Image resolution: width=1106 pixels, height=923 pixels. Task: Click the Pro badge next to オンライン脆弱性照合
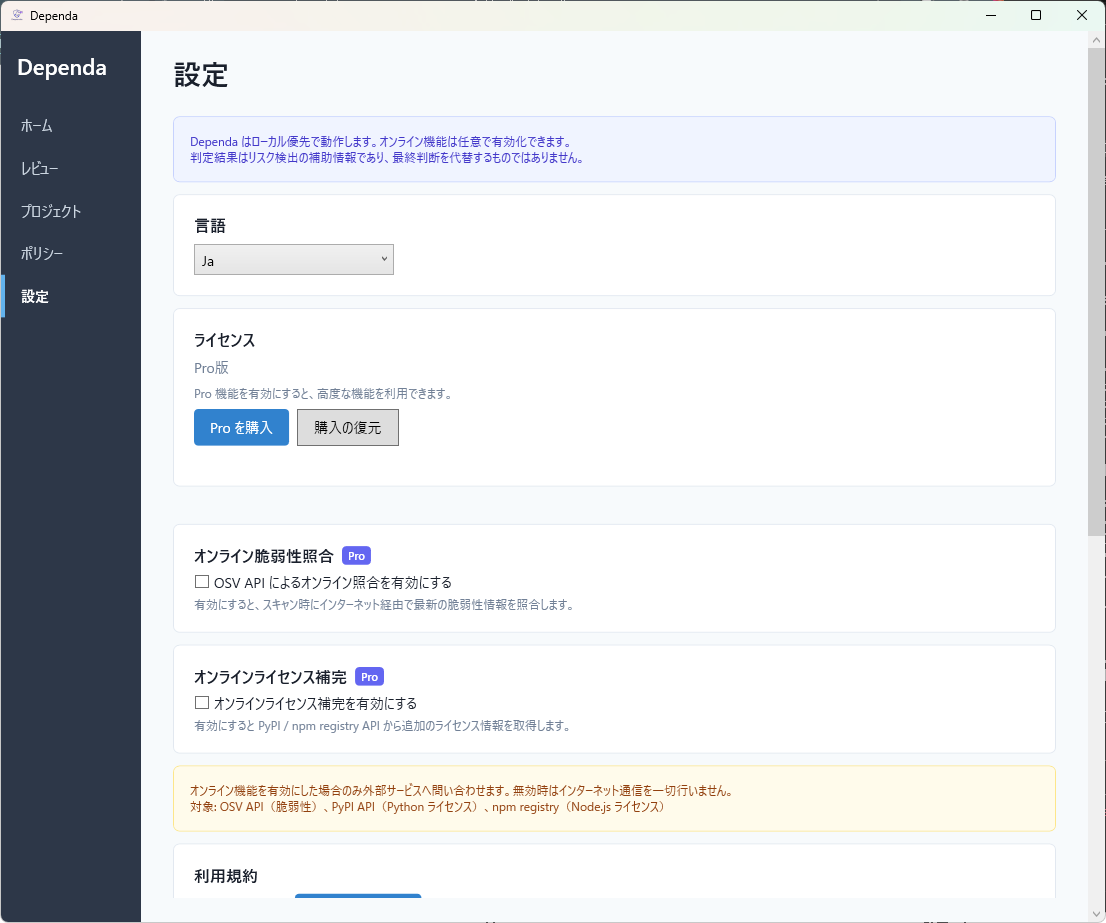click(356, 556)
